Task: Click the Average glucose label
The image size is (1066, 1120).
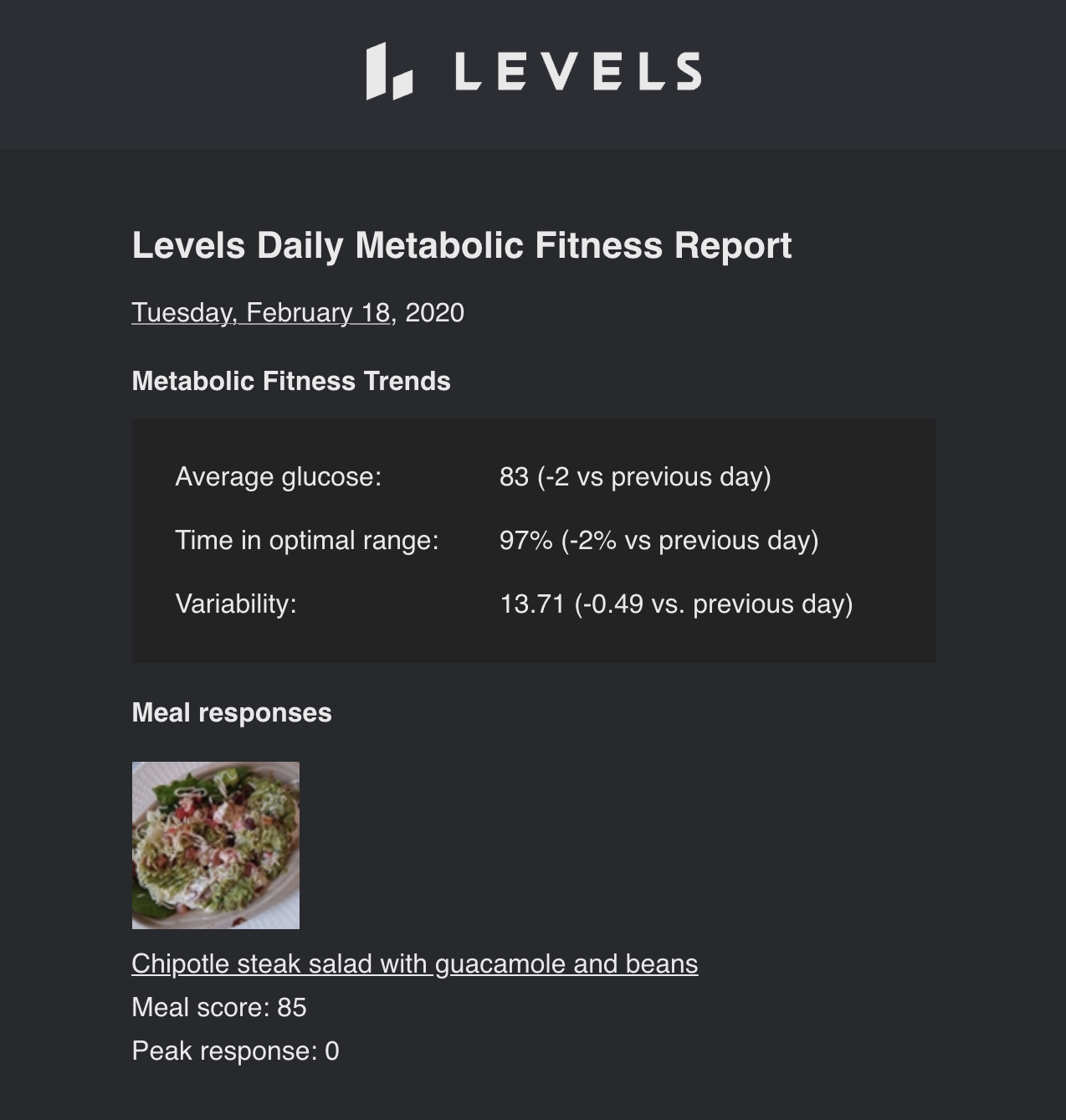Action: click(x=278, y=476)
